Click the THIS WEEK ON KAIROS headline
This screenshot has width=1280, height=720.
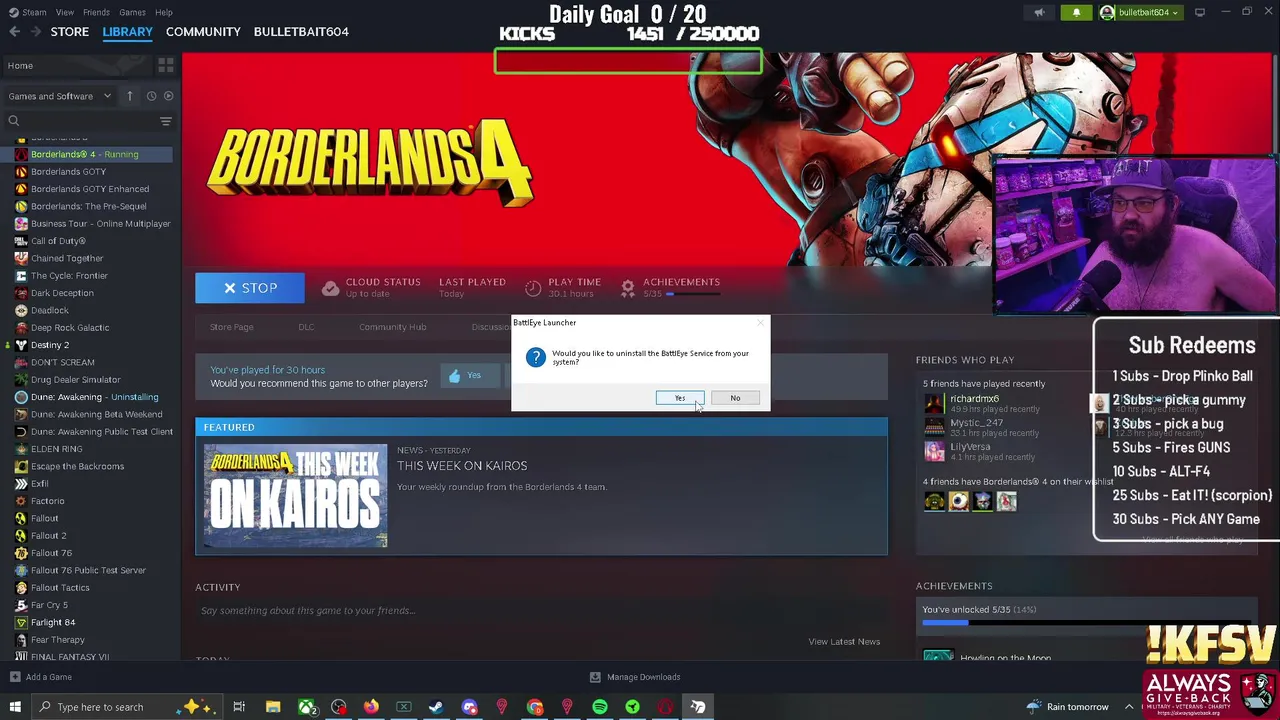(462, 466)
